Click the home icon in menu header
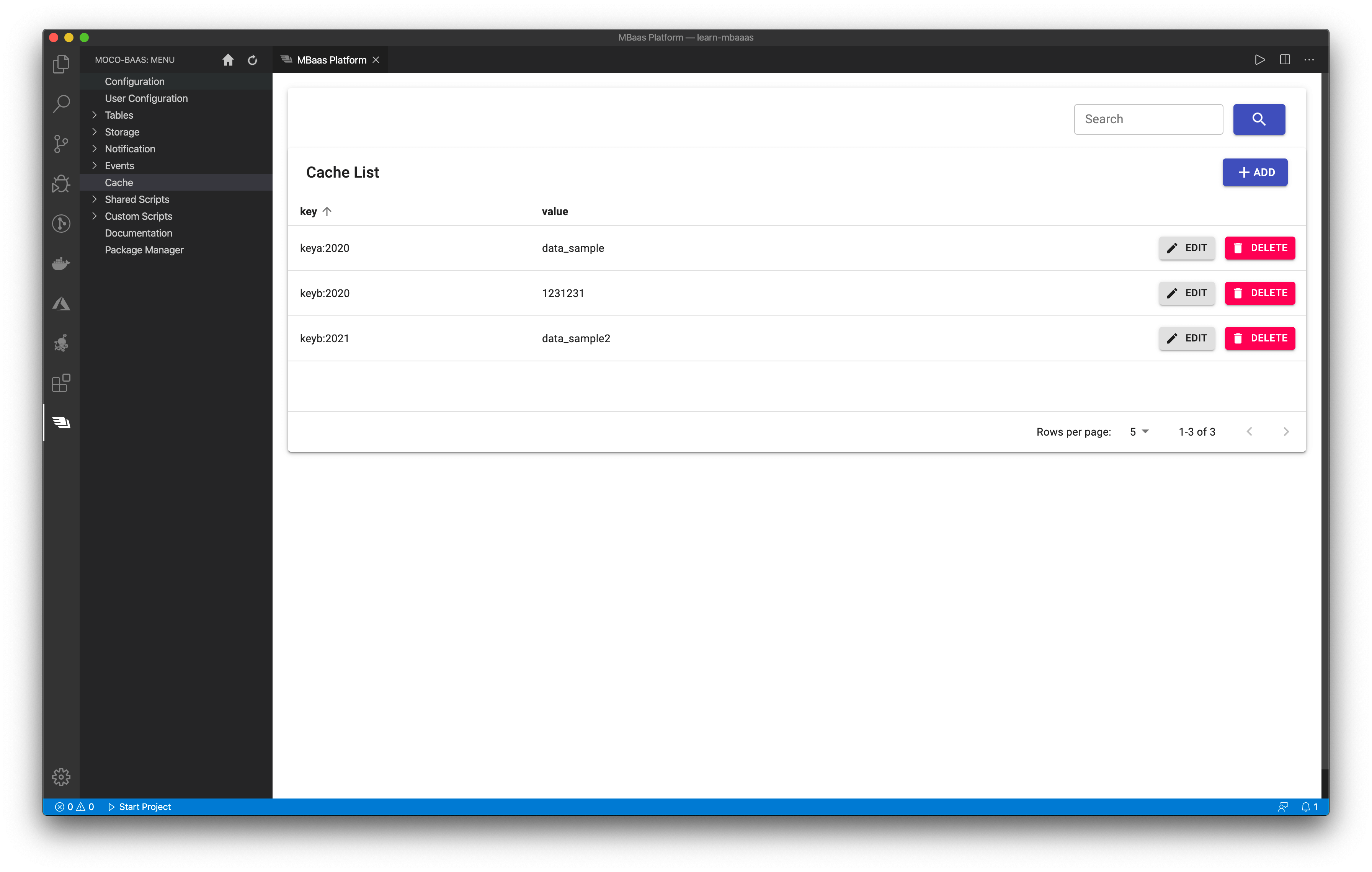Screen dimensions: 1372x872 [x=228, y=60]
